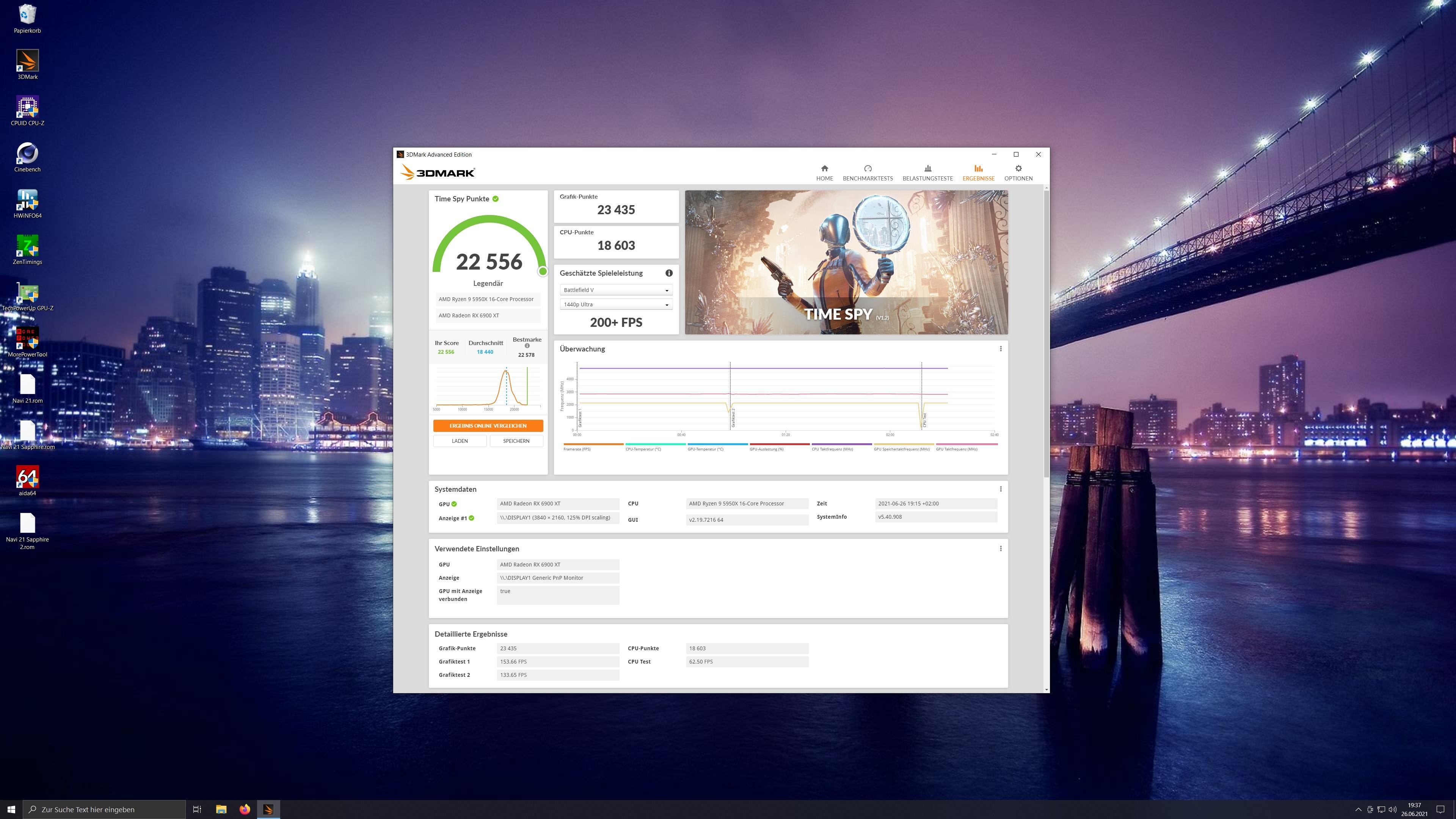Toggle GPU-Auslastung (%) legend entry

780,447
